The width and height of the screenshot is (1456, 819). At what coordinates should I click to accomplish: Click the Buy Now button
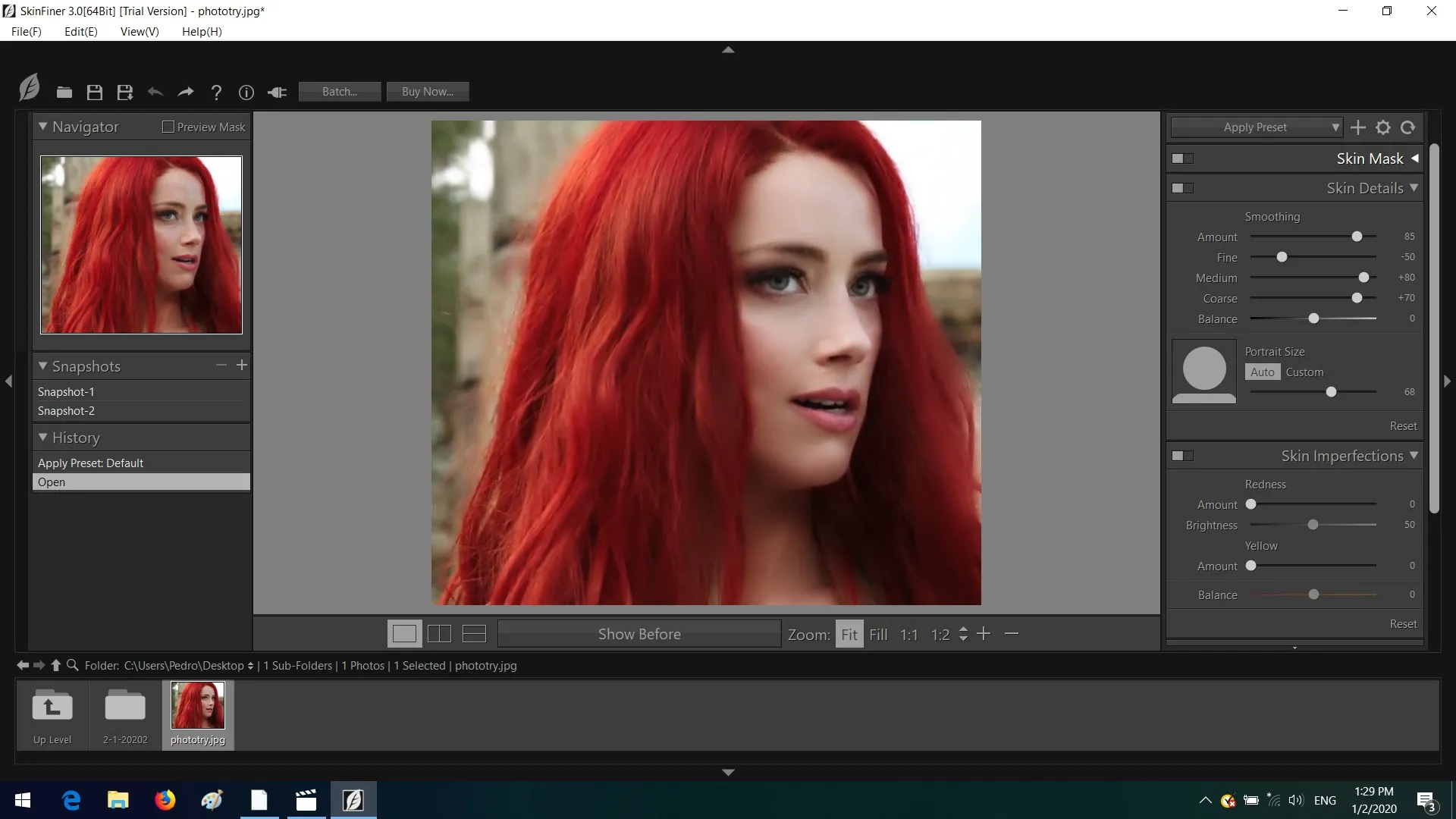click(x=428, y=92)
